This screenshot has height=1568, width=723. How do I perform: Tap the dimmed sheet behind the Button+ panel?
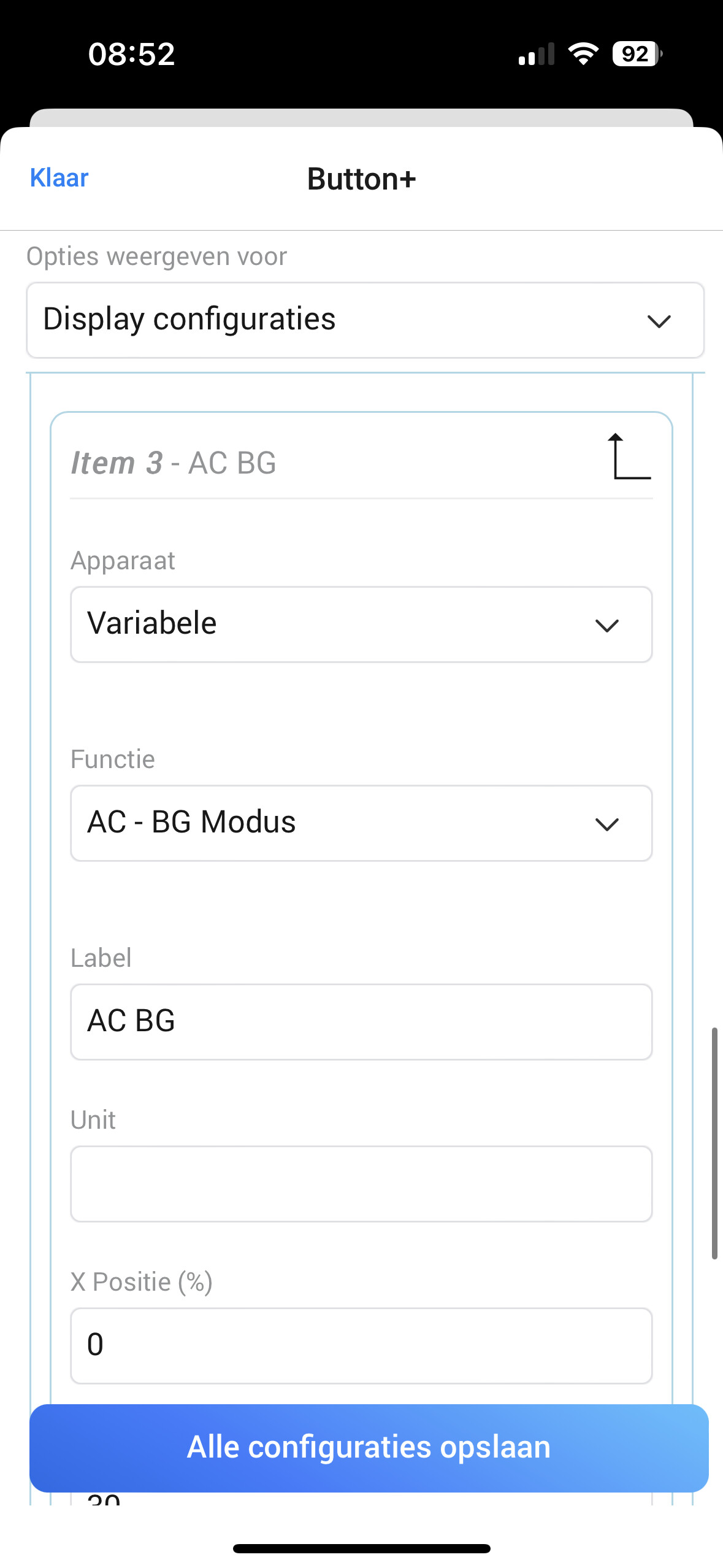click(x=361, y=117)
